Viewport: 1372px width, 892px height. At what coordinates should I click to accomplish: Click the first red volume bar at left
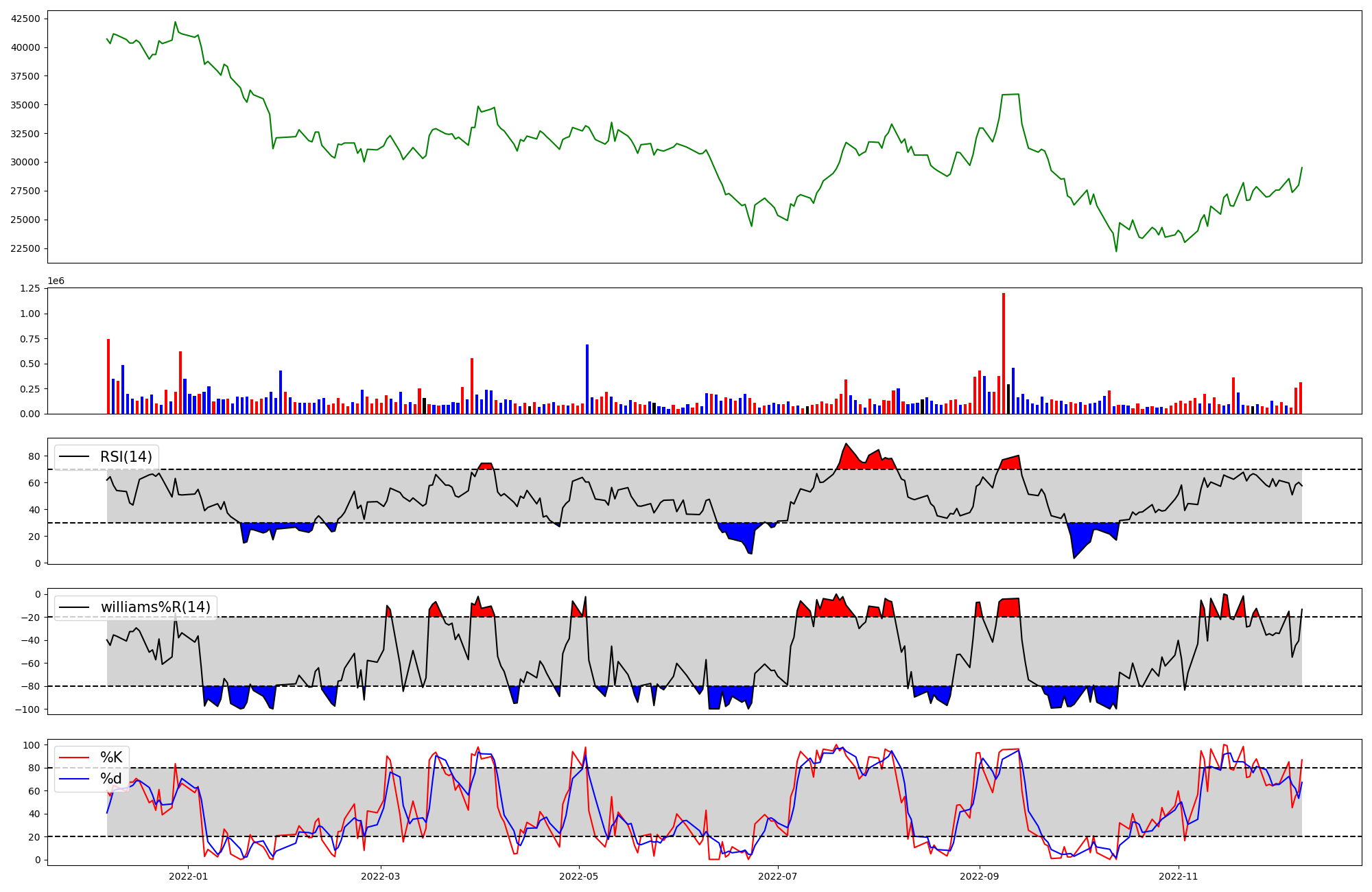(108, 377)
